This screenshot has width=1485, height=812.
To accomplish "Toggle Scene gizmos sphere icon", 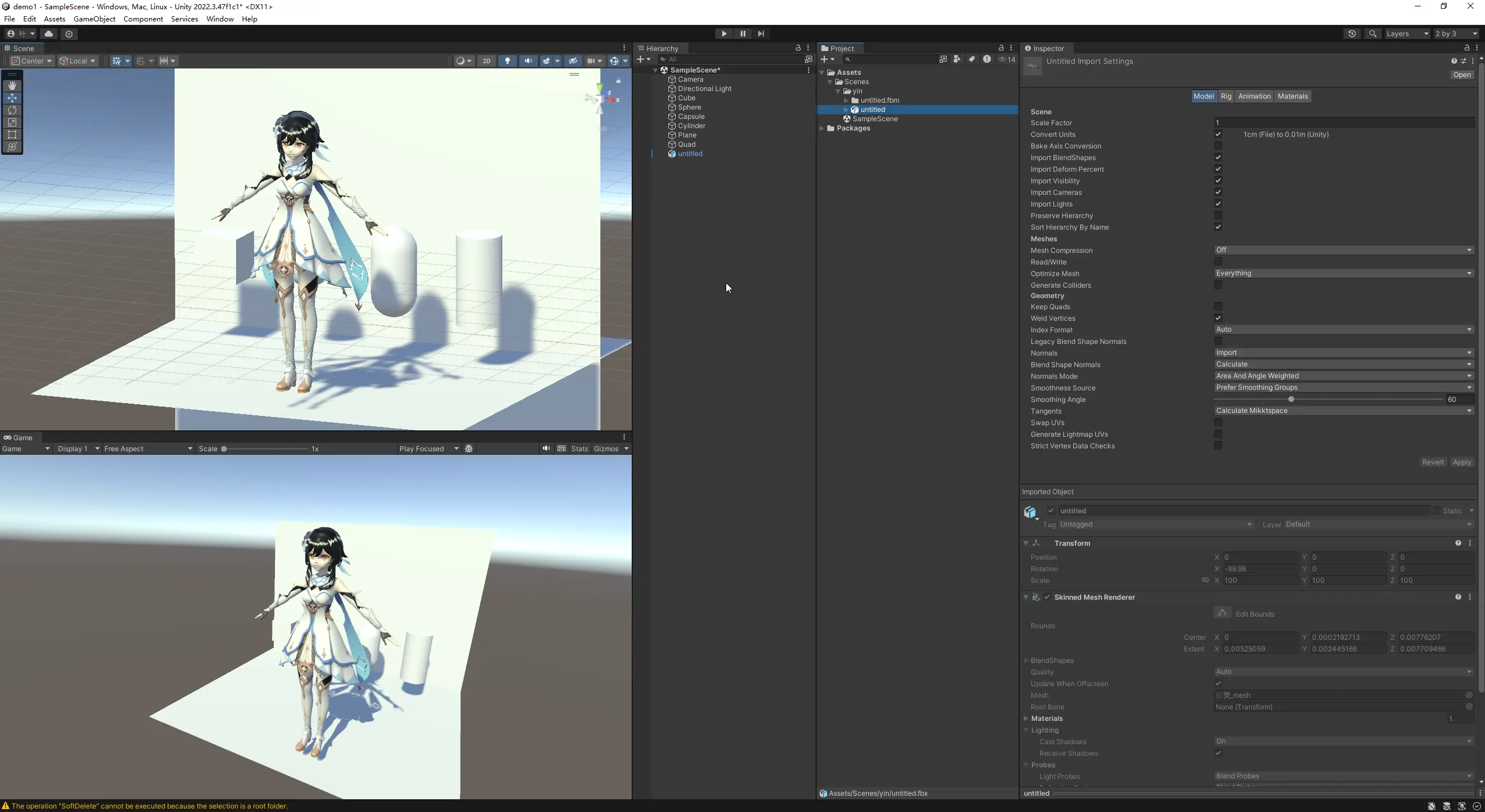I will [x=614, y=61].
